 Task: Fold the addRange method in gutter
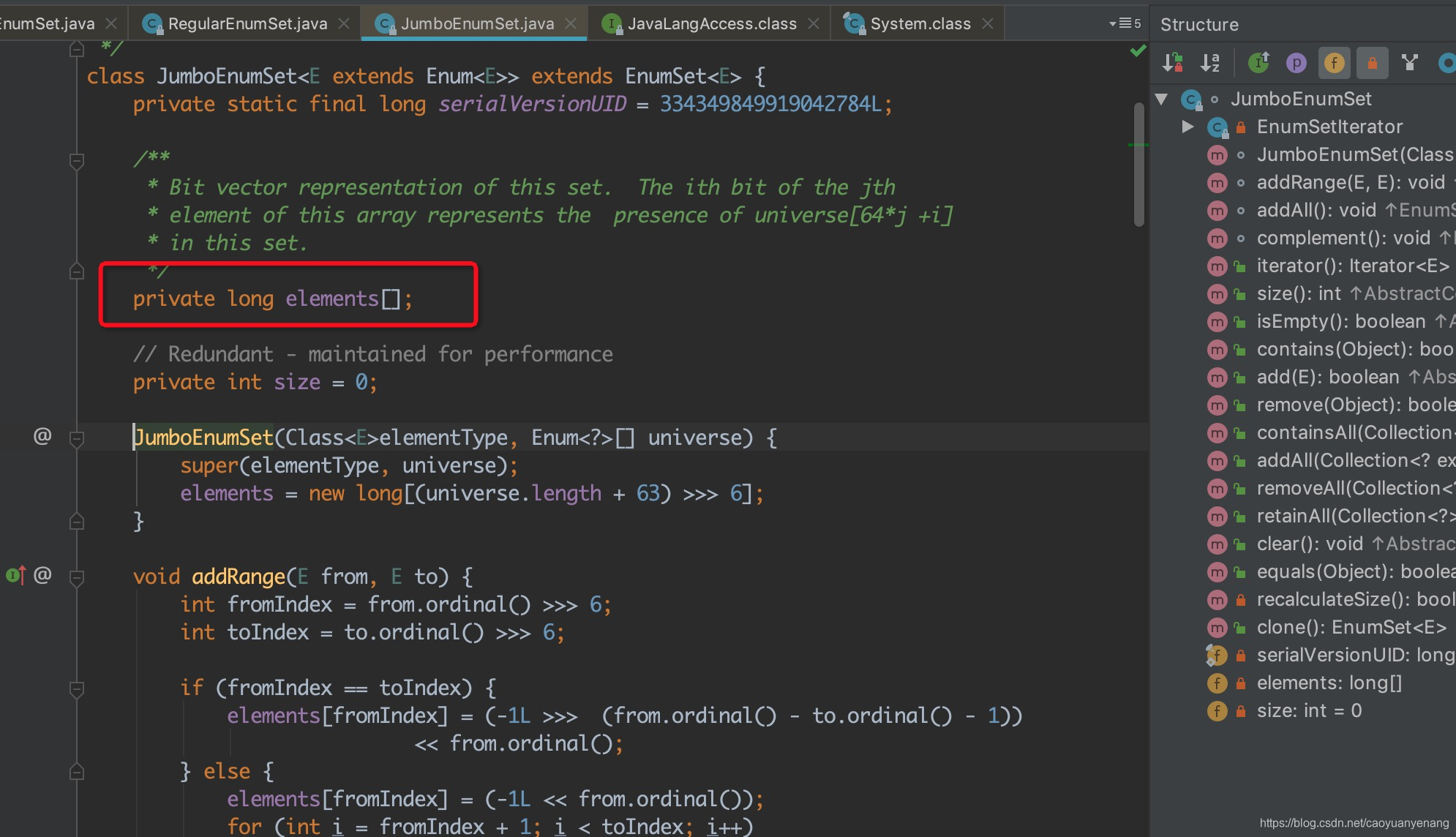click(x=77, y=577)
